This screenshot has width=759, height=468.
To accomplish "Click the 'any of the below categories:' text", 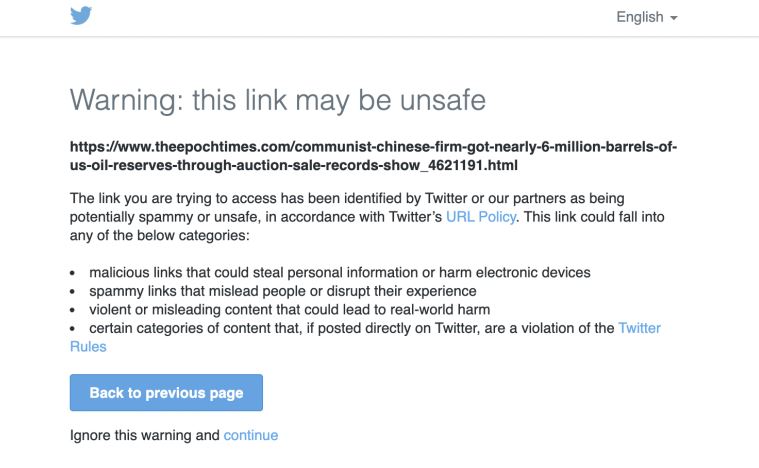I will (x=159, y=236).
